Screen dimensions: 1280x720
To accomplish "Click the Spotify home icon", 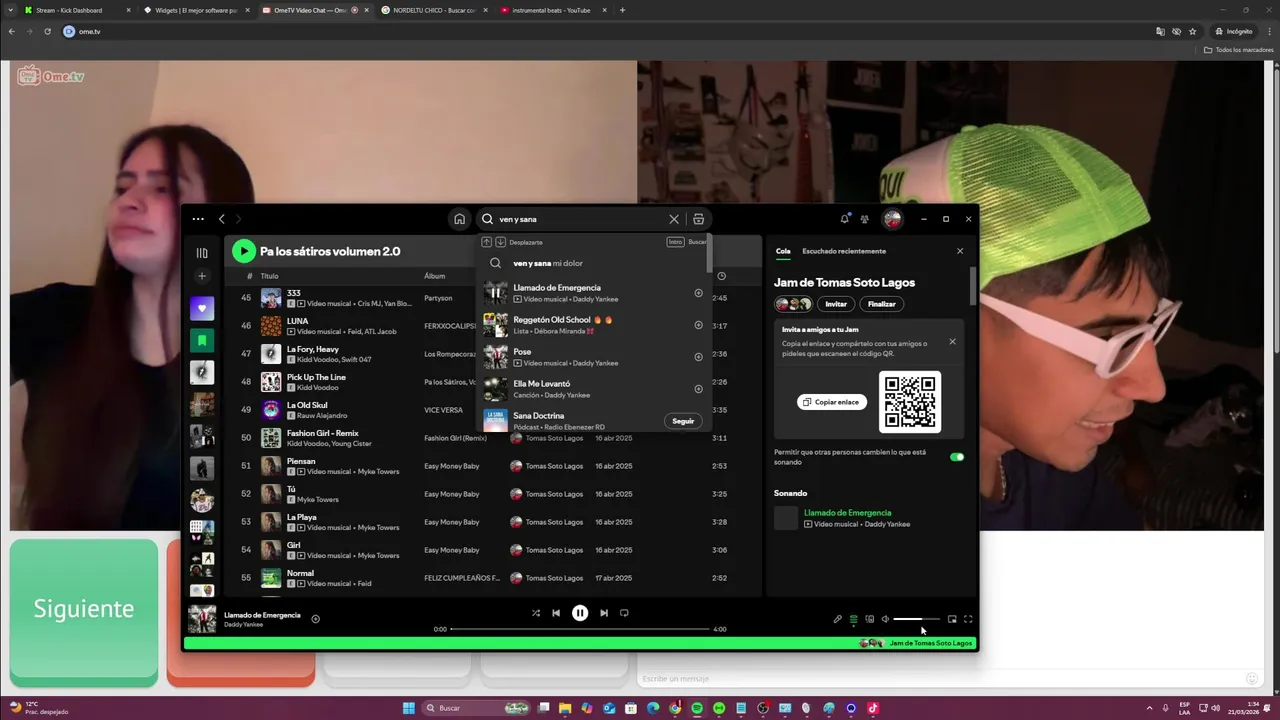I will click(459, 219).
